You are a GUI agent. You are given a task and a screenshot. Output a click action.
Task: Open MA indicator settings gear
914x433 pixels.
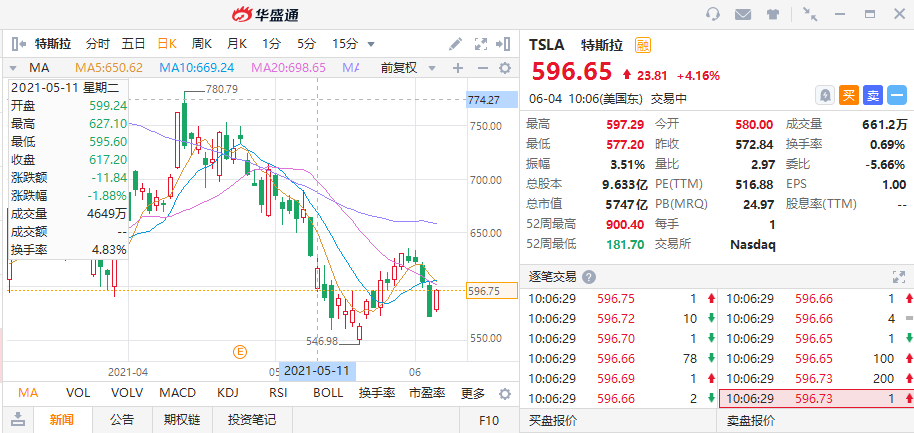505,68
